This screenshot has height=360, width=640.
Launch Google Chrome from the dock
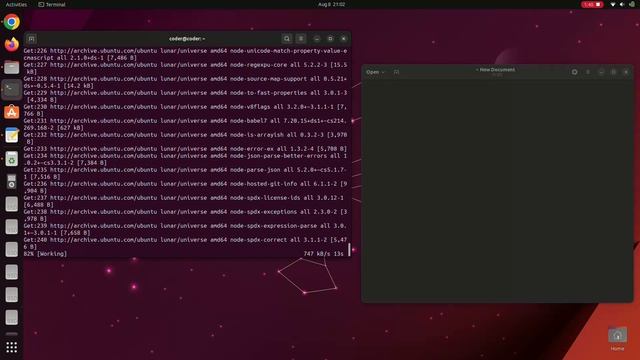tap(11, 22)
